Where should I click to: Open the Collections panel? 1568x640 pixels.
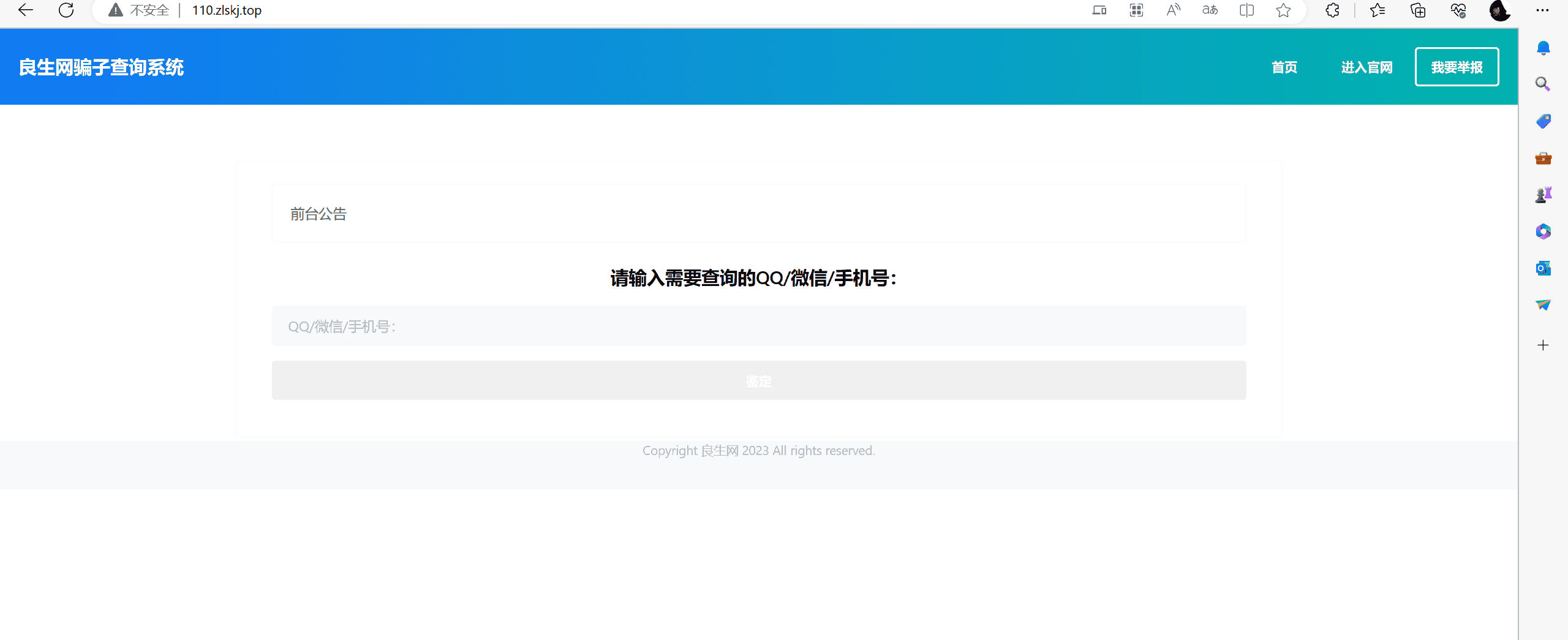pyautogui.click(x=1418, y=10)
